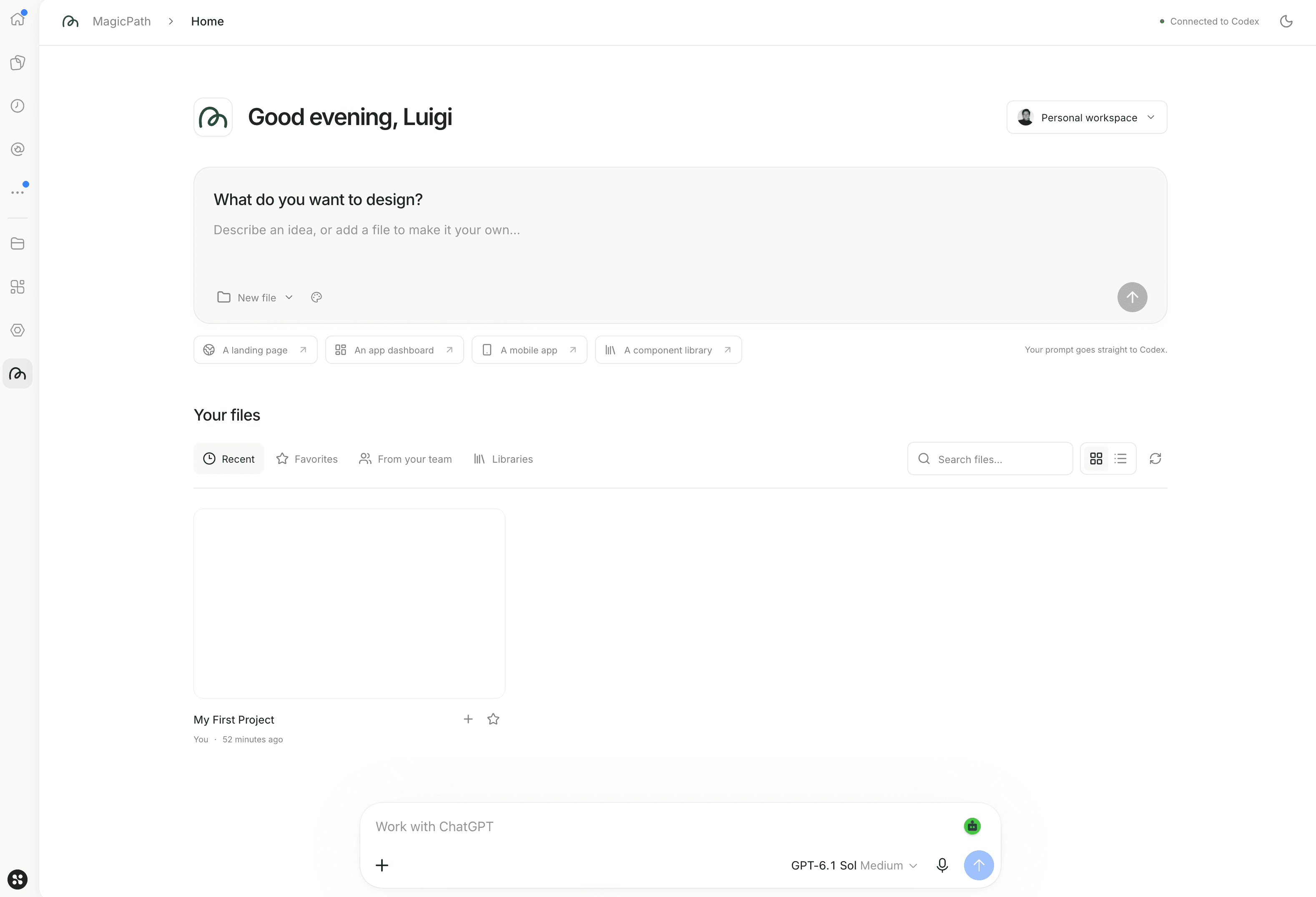
Task: Select the Recent tab
Action: click(x=229, y=459)
